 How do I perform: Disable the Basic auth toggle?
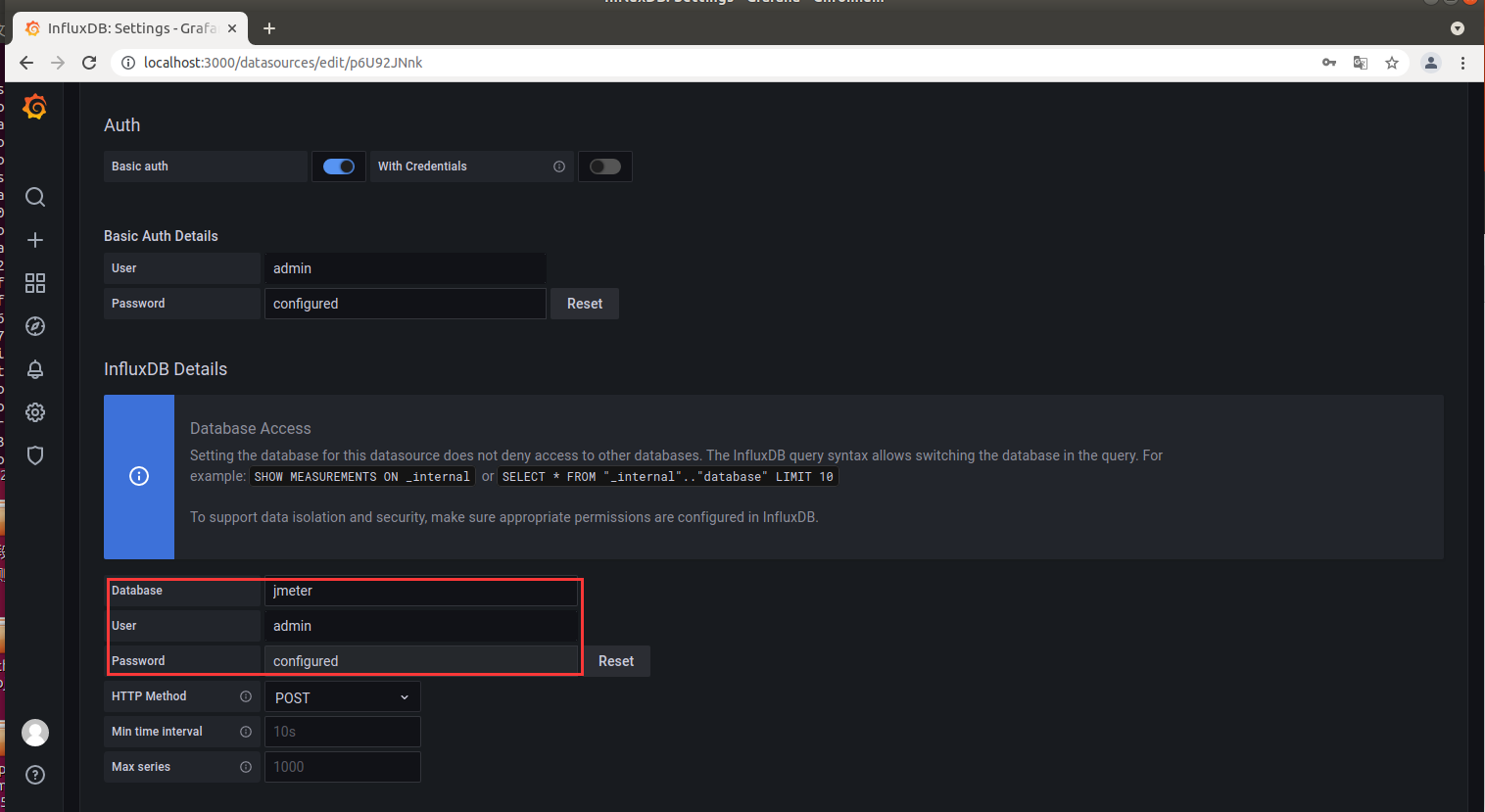point(339,167)
